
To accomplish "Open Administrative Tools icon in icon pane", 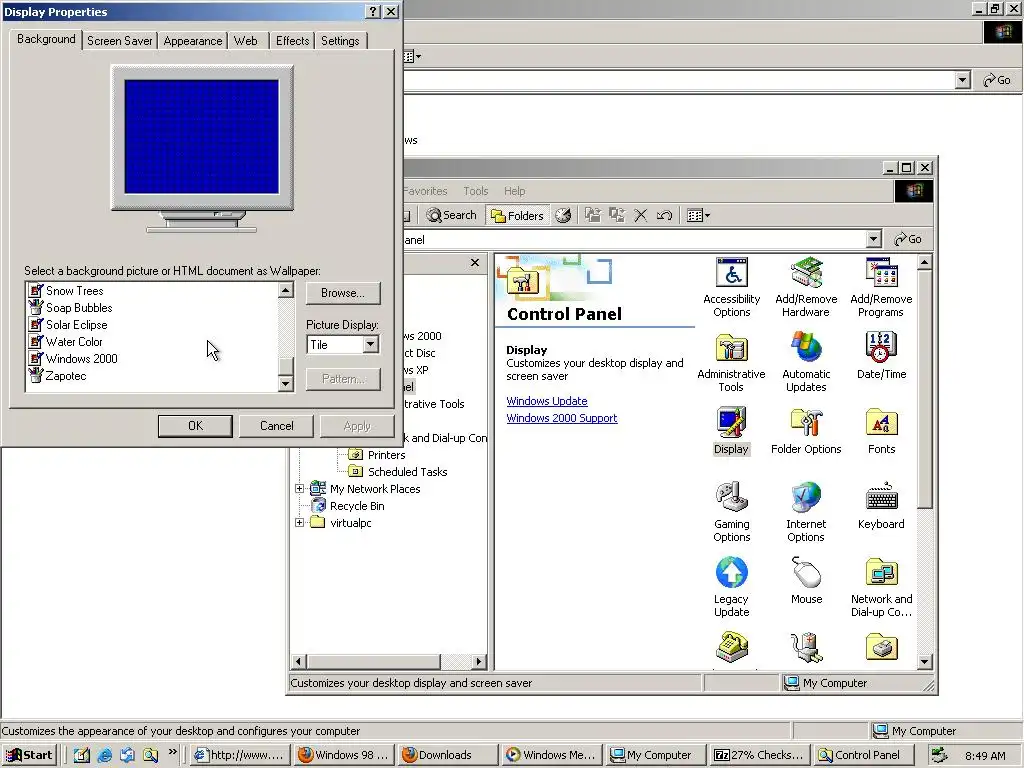I will pyautogui.click(x=731, y=362).
